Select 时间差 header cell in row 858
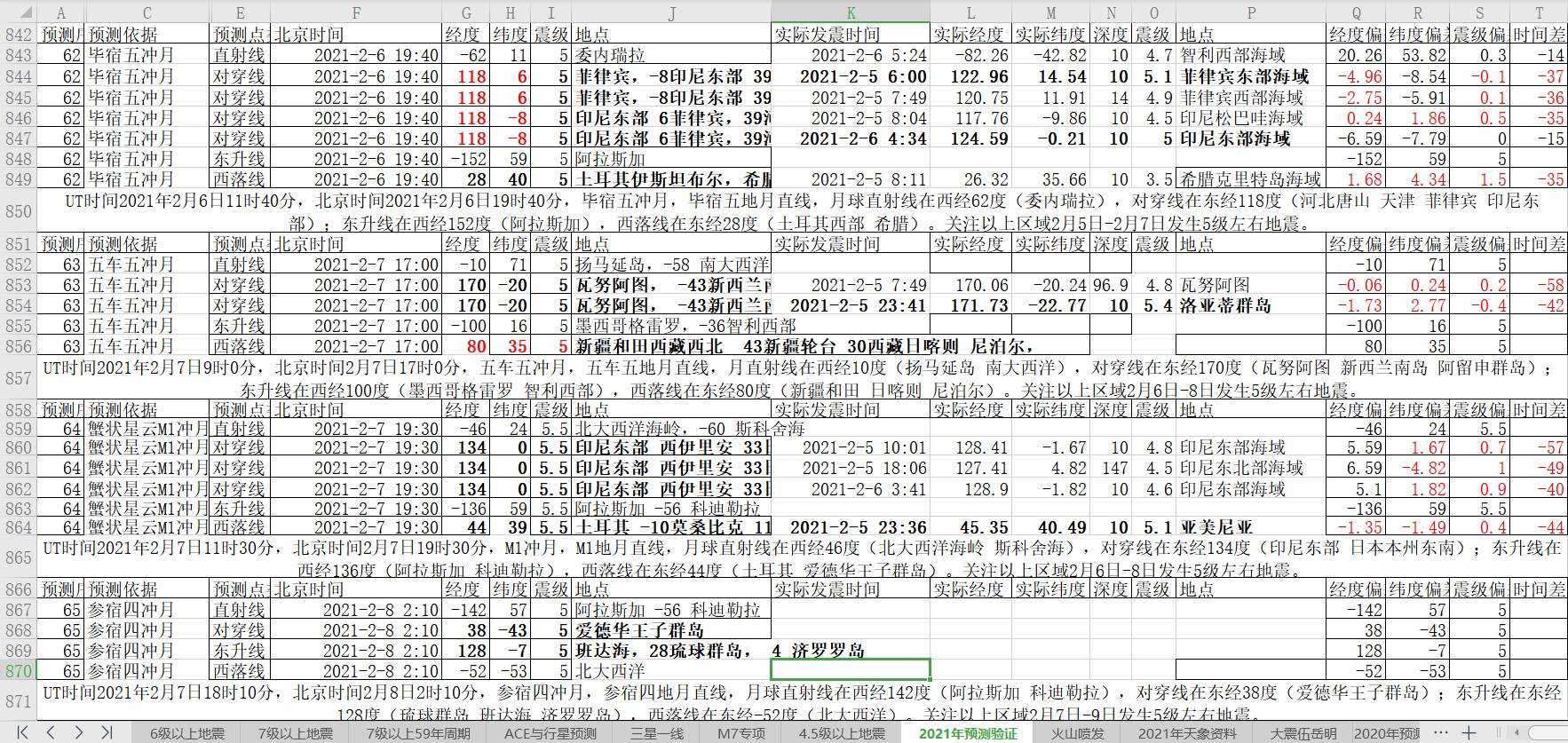This screenshot has width=1568, height=743. pyautogui.click(x=1539, y=409)
